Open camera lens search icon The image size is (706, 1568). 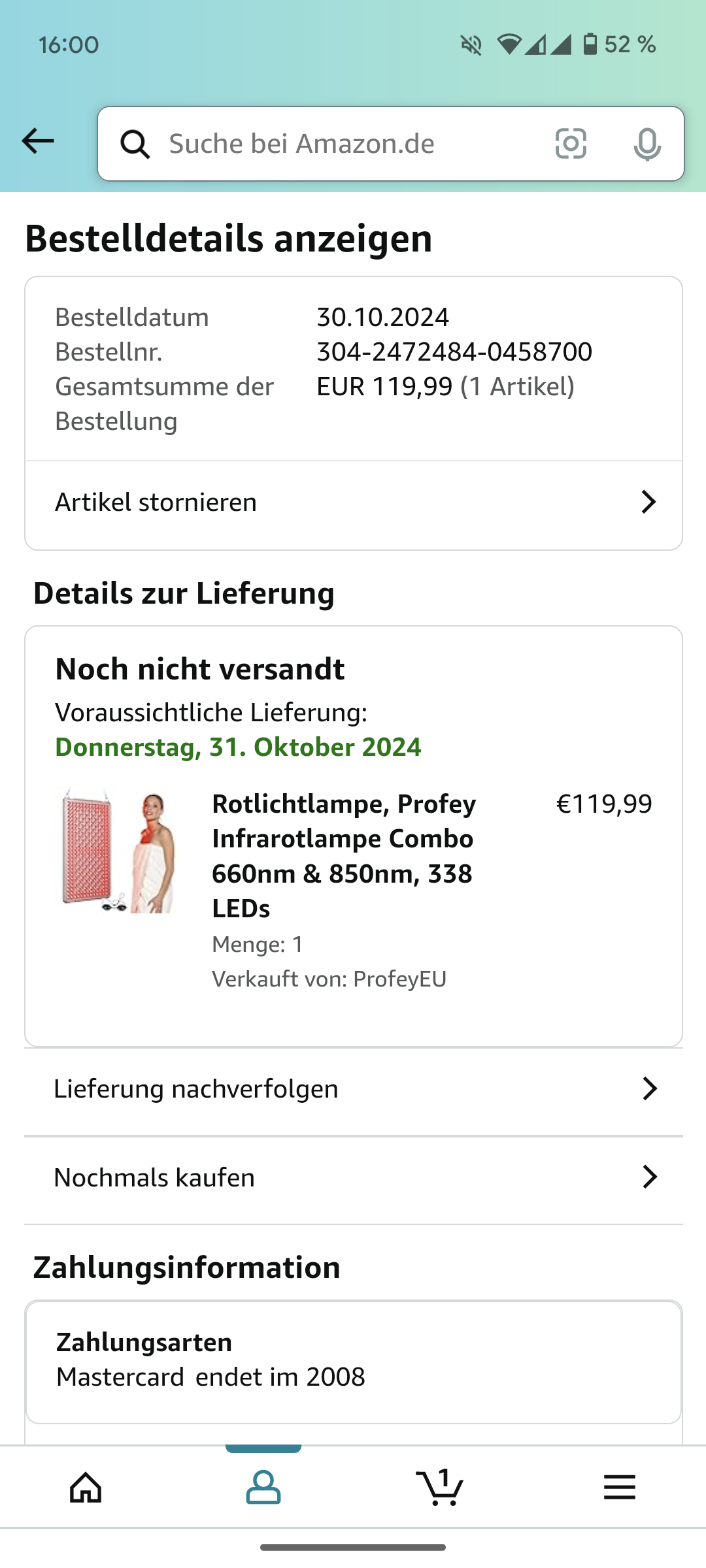571,144
